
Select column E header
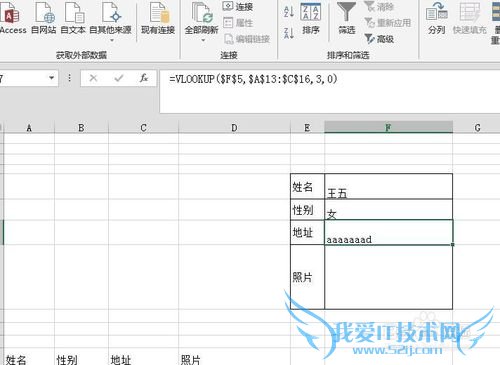(307, 128)
